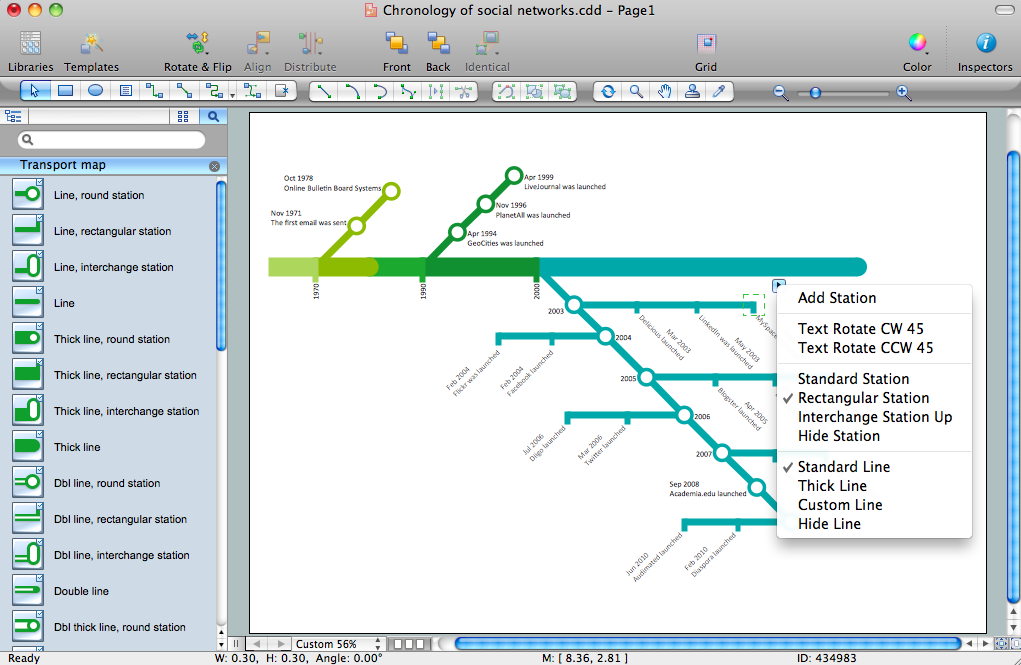Viewport: 1021px width, 665px height.
Task: Click the library list vertical scrollbar
Action: 221,266
